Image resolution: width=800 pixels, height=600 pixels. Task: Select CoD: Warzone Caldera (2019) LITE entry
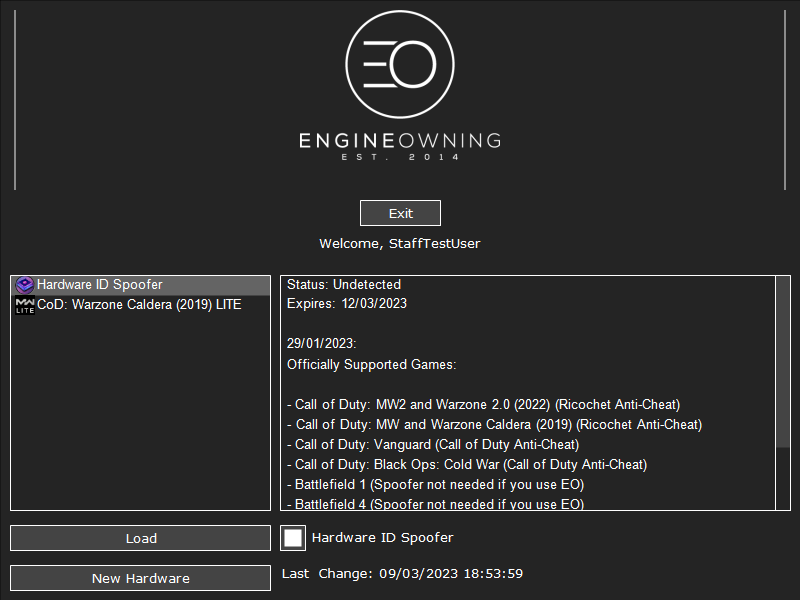(x=139, y=305)
